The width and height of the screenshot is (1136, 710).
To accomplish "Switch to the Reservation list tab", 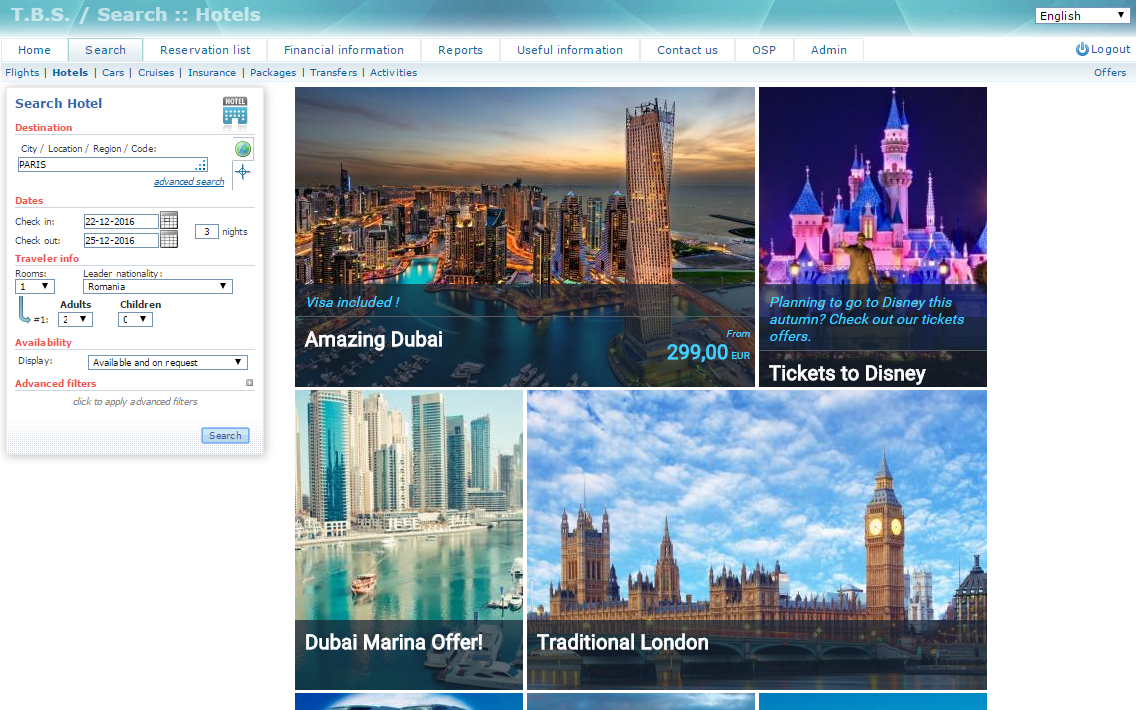I will [205, 50].
